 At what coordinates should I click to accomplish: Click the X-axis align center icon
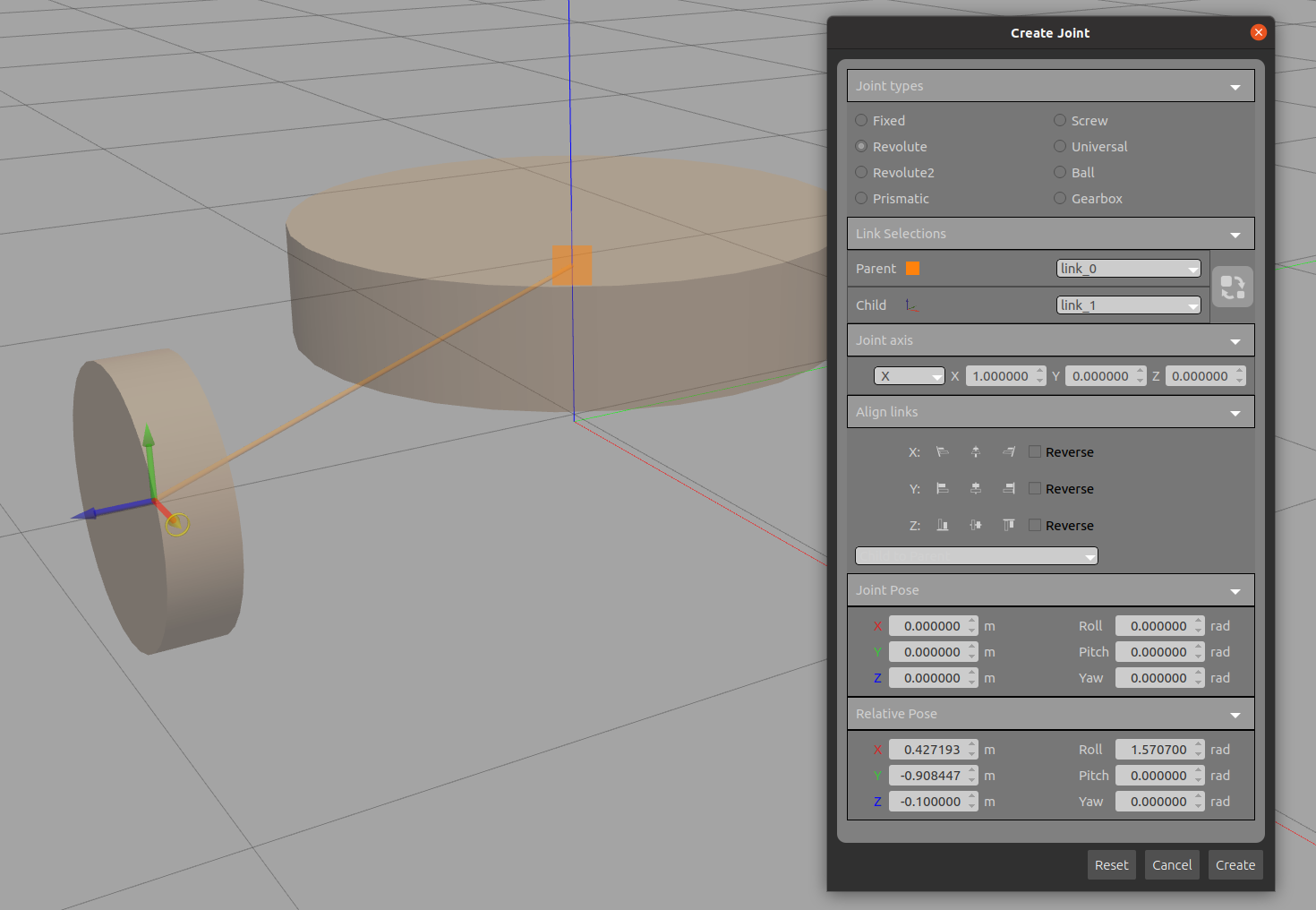[x=976, y=452]
